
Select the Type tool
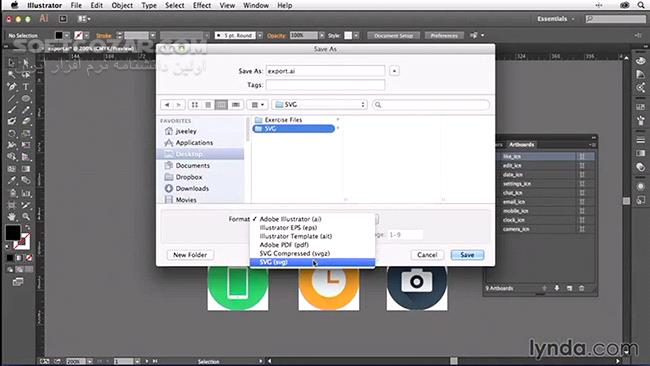coord(26,87)
